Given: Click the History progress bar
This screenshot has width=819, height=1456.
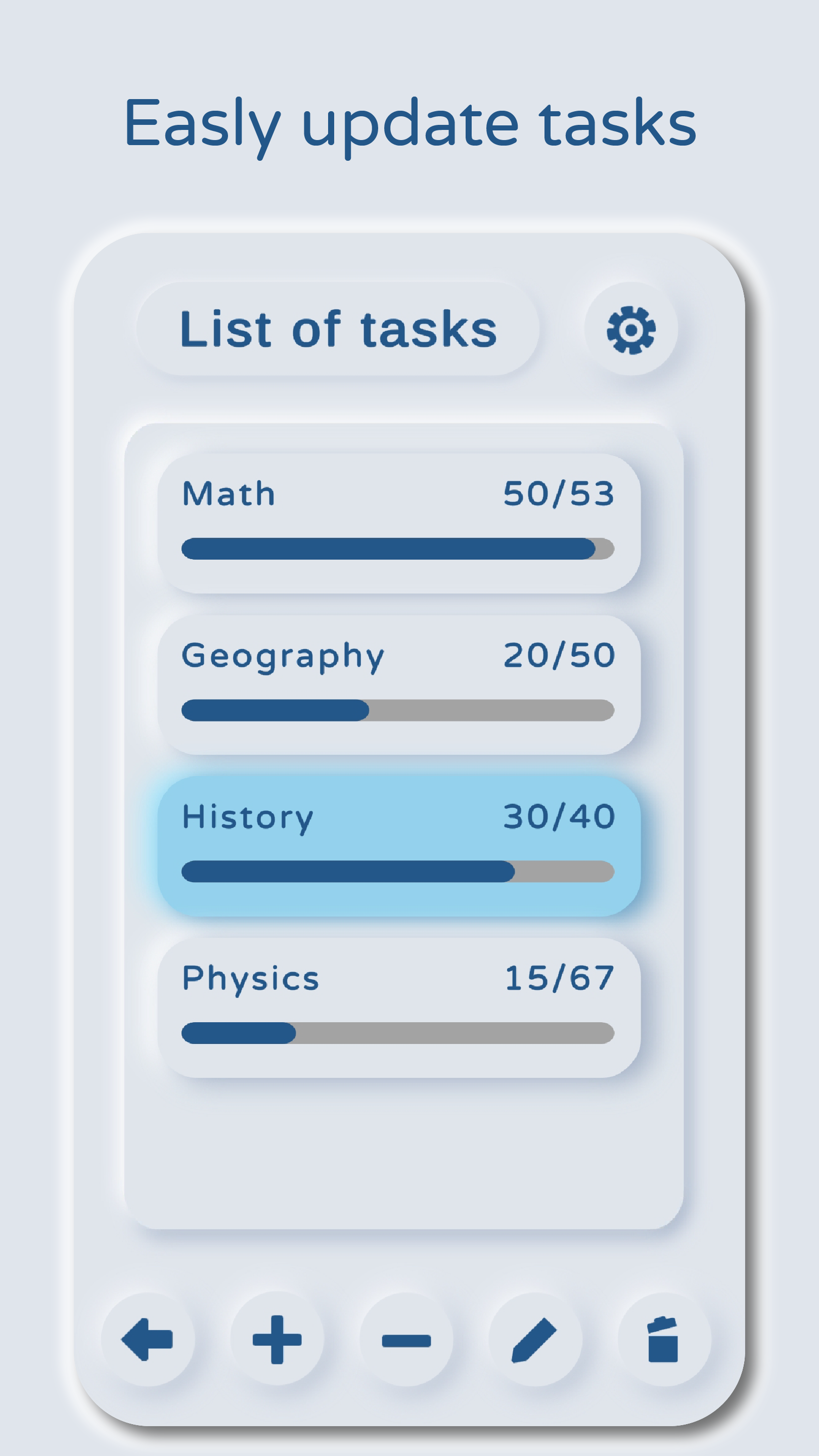Looking at the screenshot, I should pos(398,872).
